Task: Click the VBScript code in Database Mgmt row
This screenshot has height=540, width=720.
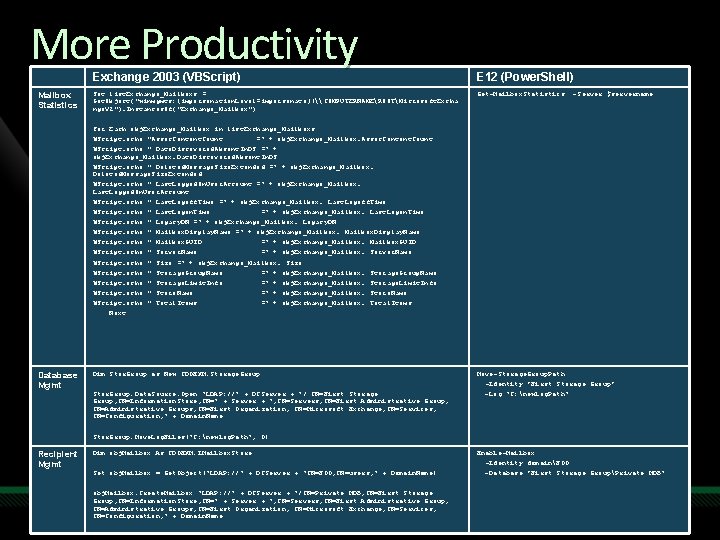Action: click(x=271, y=405)
